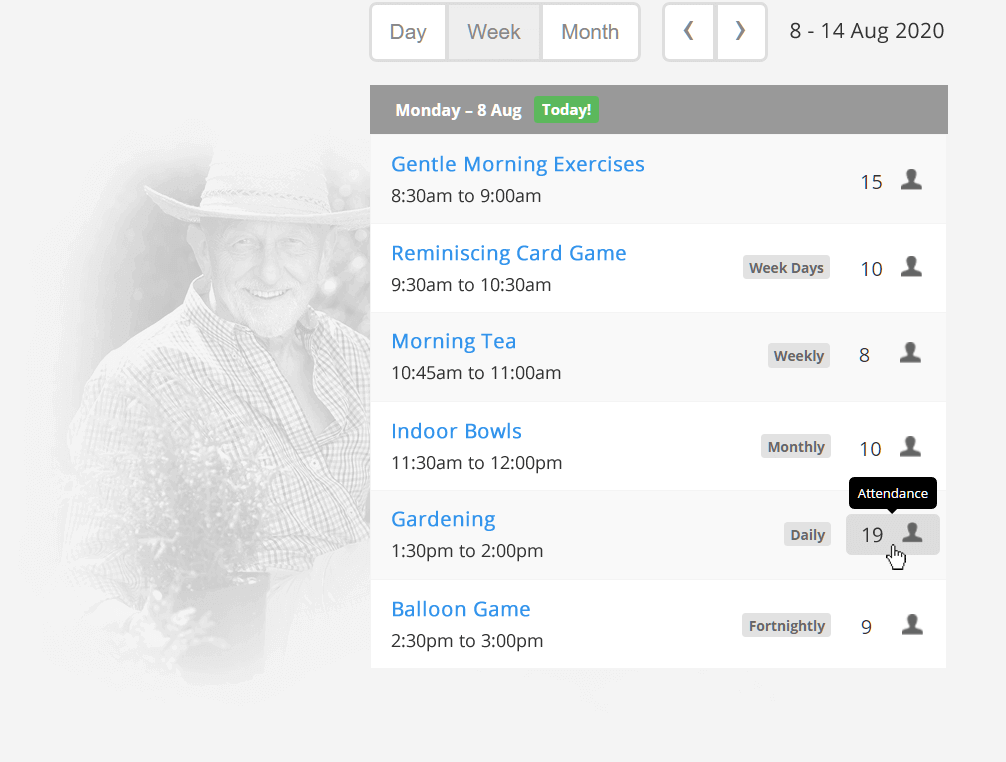Click the Gardening attendance person icon
Screen dimensions: 1006x762
click(x=911, y=533)
